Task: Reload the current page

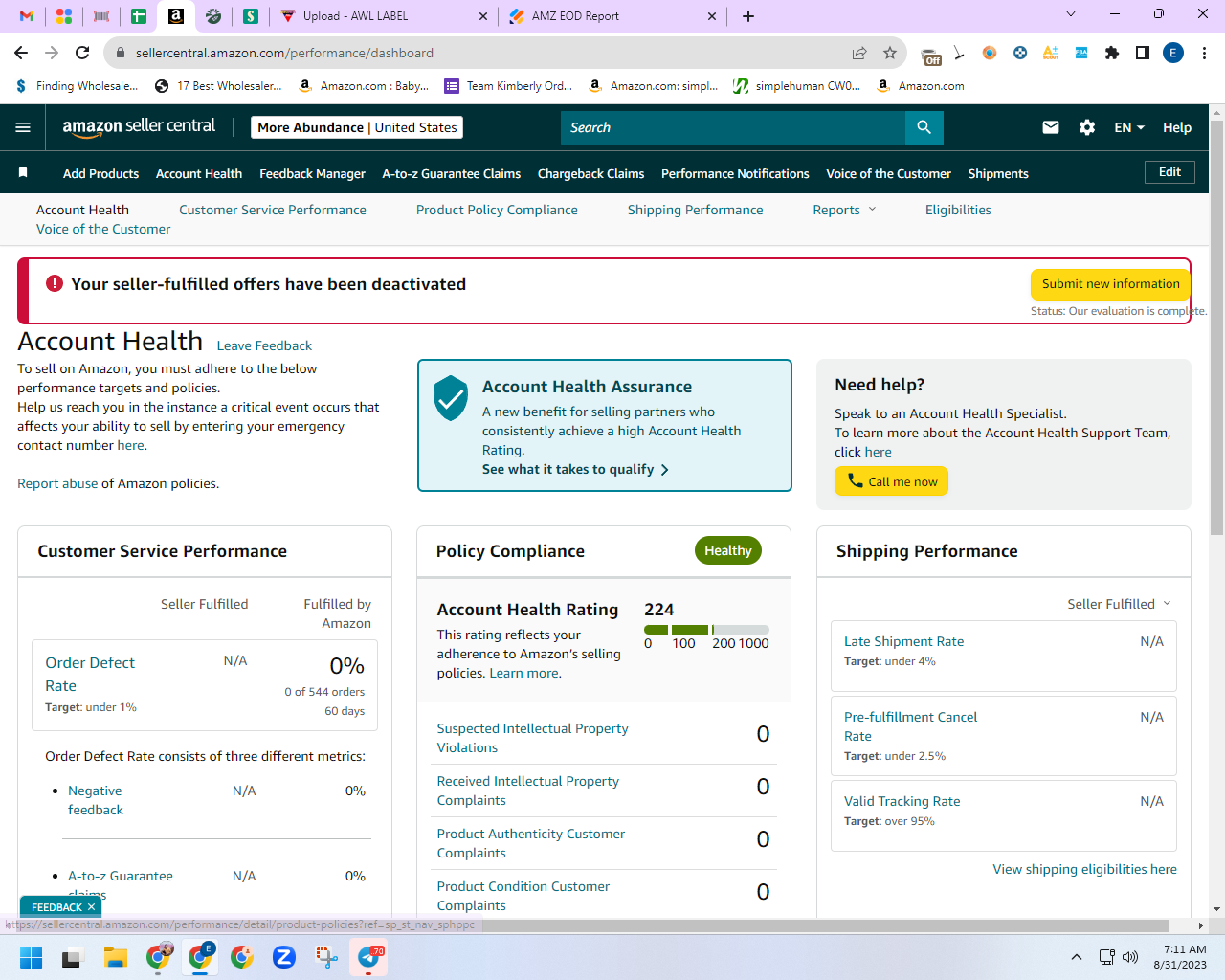Action: coord(82,53)
